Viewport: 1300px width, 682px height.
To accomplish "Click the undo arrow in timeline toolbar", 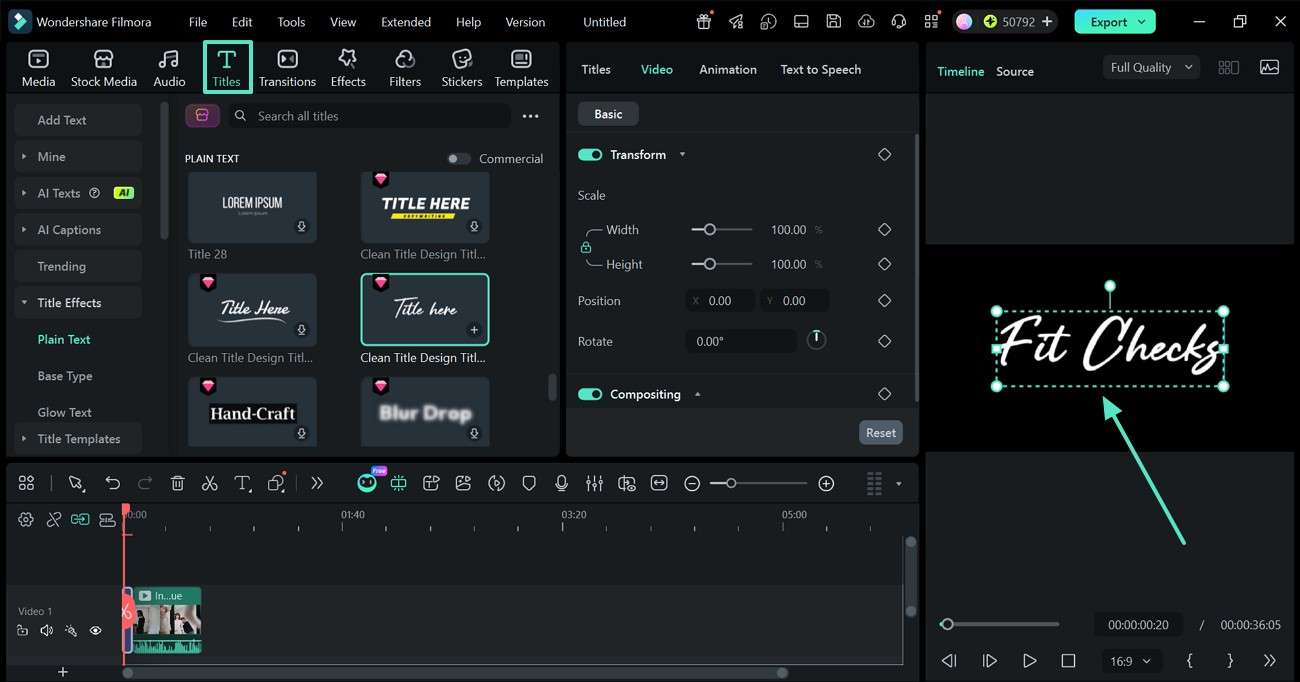I will click(x=112, y=483).
